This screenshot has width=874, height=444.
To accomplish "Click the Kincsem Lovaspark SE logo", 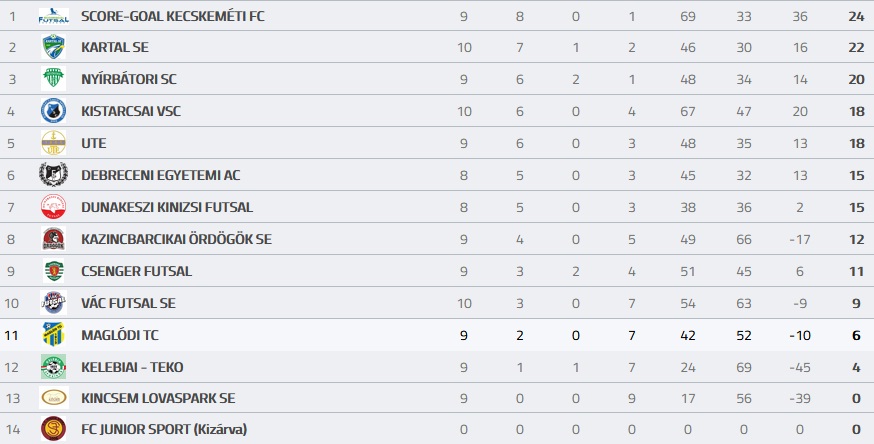I will (x=53, y=398).
